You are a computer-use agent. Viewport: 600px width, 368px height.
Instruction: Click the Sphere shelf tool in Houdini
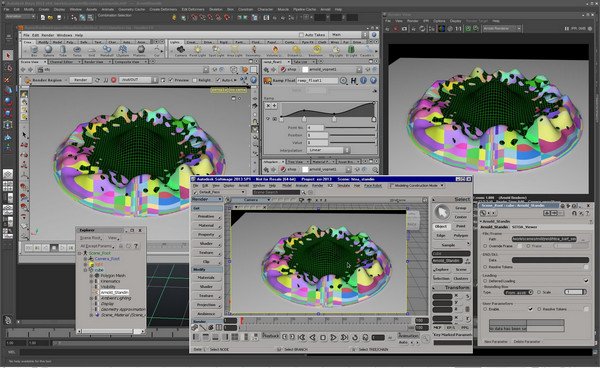49,50
